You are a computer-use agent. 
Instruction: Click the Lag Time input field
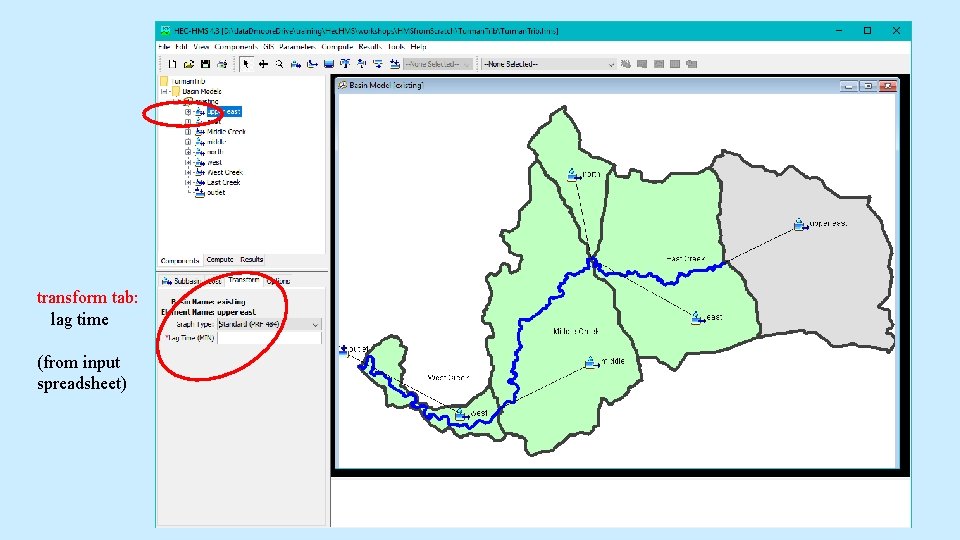[269, 337]
